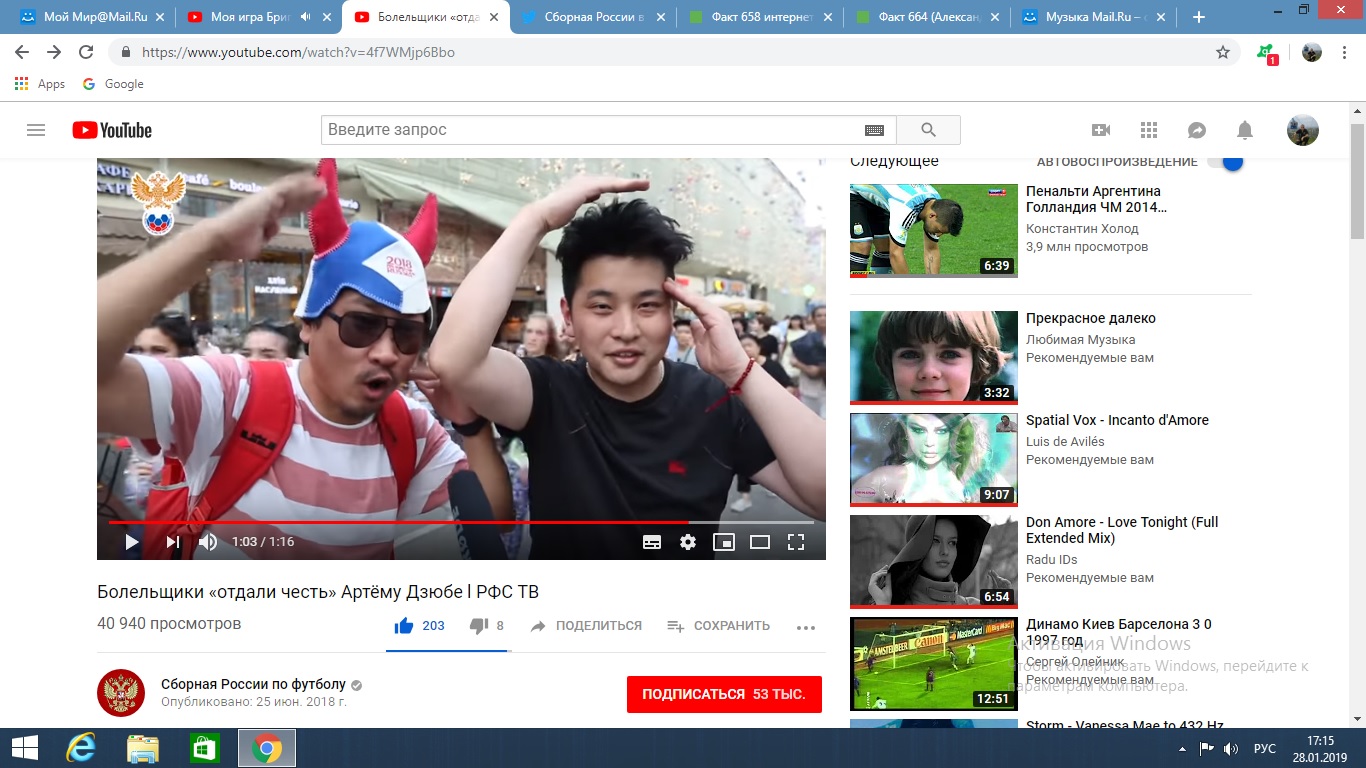Open the player settings gear
Screen dimensions: 1366x768
688,542
